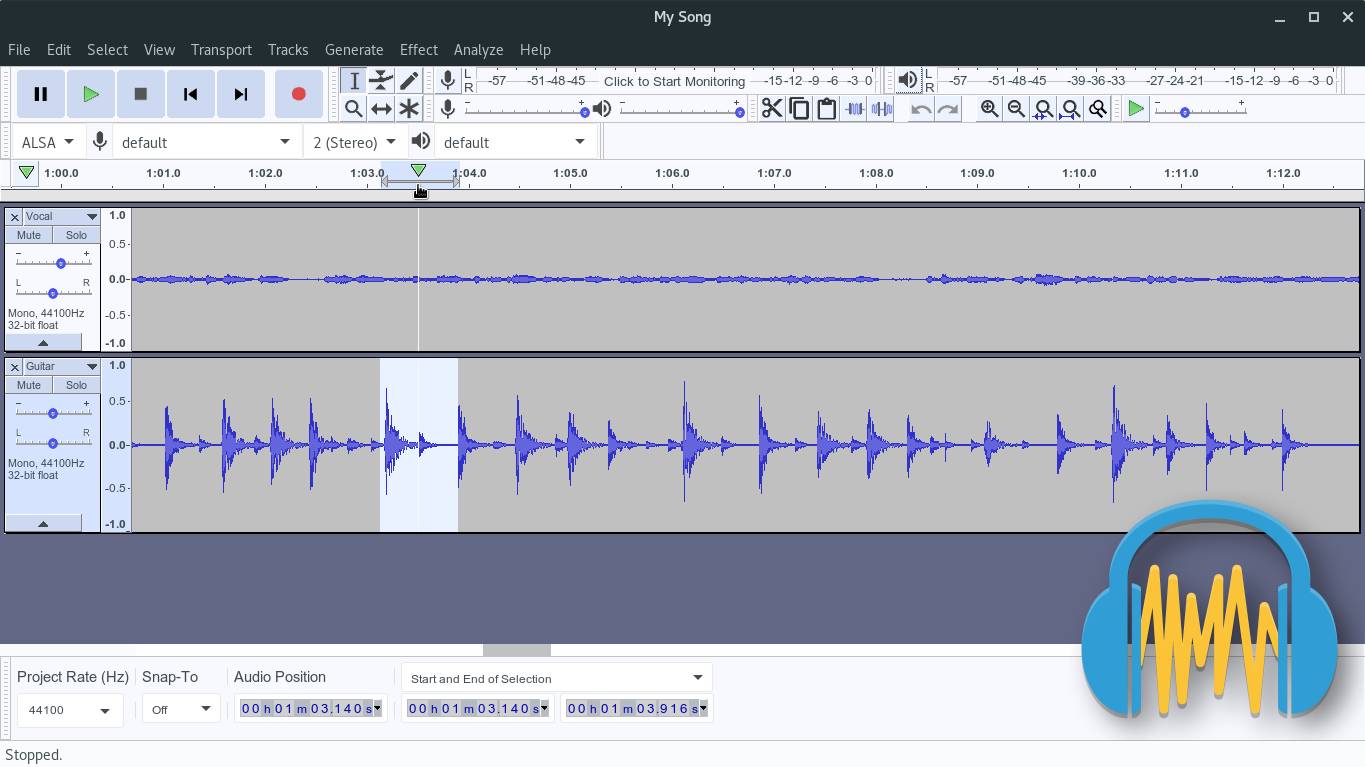Select the Time Shift tool

coord(381,109)
